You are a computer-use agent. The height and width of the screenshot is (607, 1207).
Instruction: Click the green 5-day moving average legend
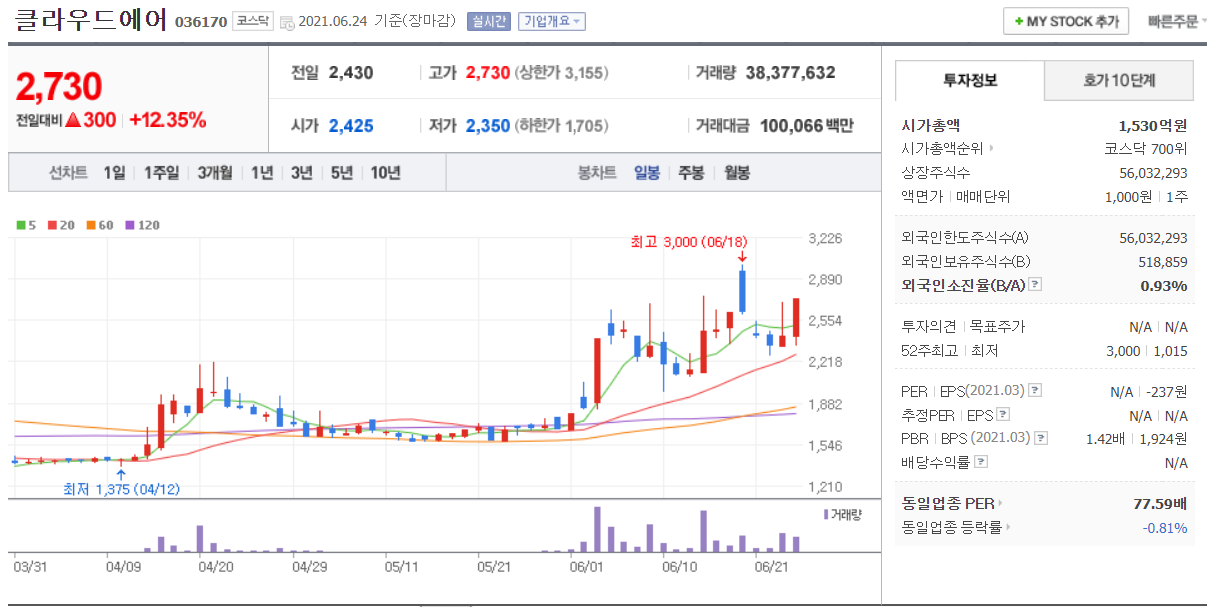[x=25, y=225]
